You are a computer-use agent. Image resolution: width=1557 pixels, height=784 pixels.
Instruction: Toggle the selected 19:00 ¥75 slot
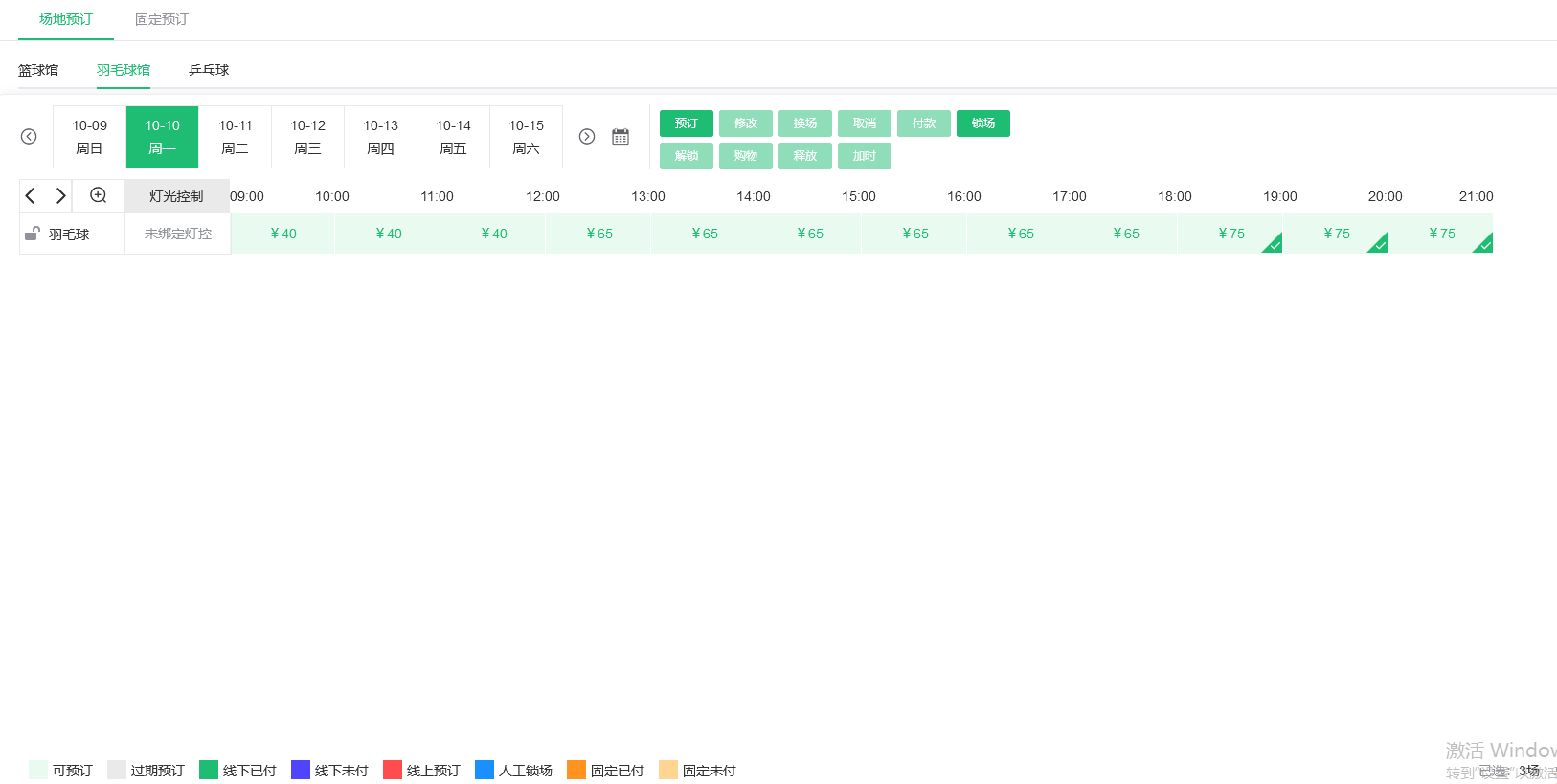point(1230,234)
